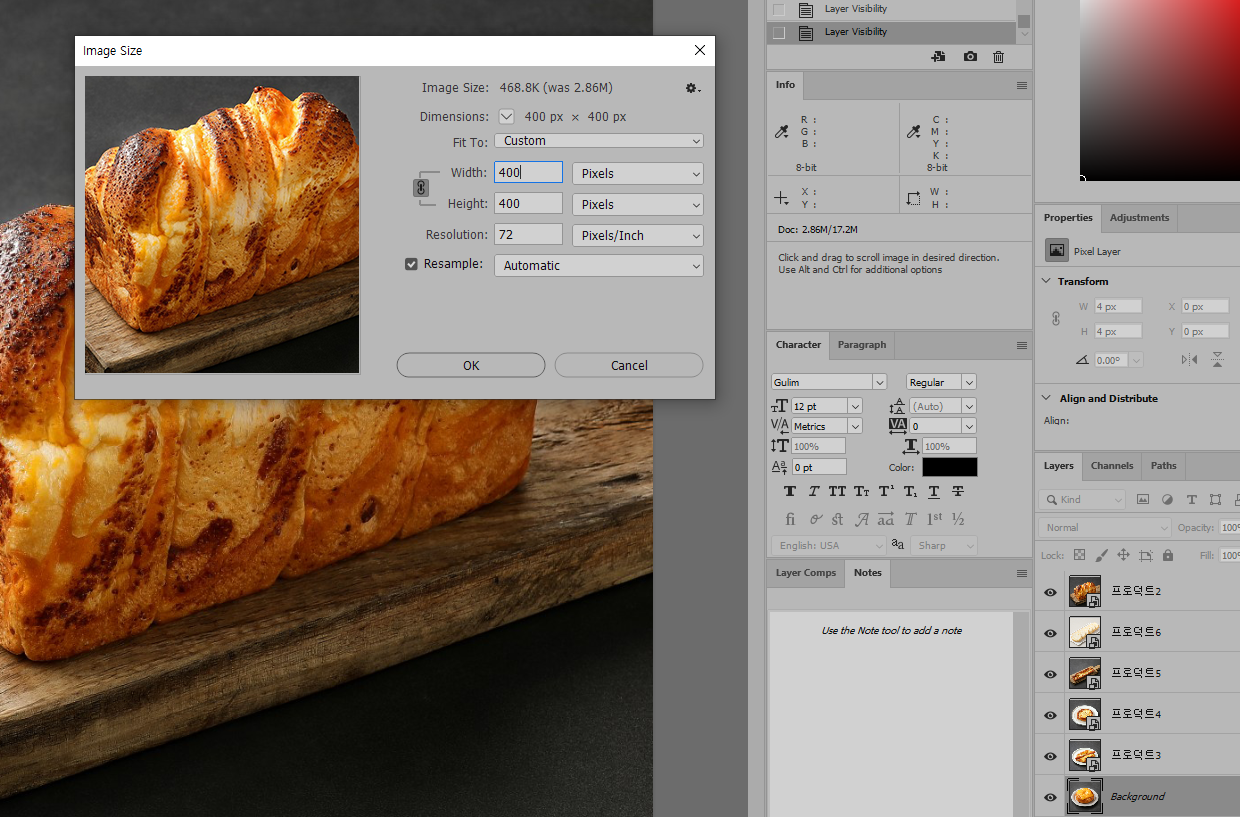Open the CMYK eyedropper readout options in Info panel
This screenshot has width=1240, height=817.
click(913, 132)
